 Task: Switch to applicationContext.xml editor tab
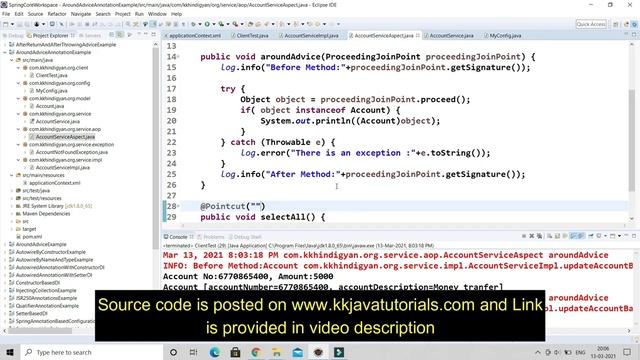click(x=195, y=36)
